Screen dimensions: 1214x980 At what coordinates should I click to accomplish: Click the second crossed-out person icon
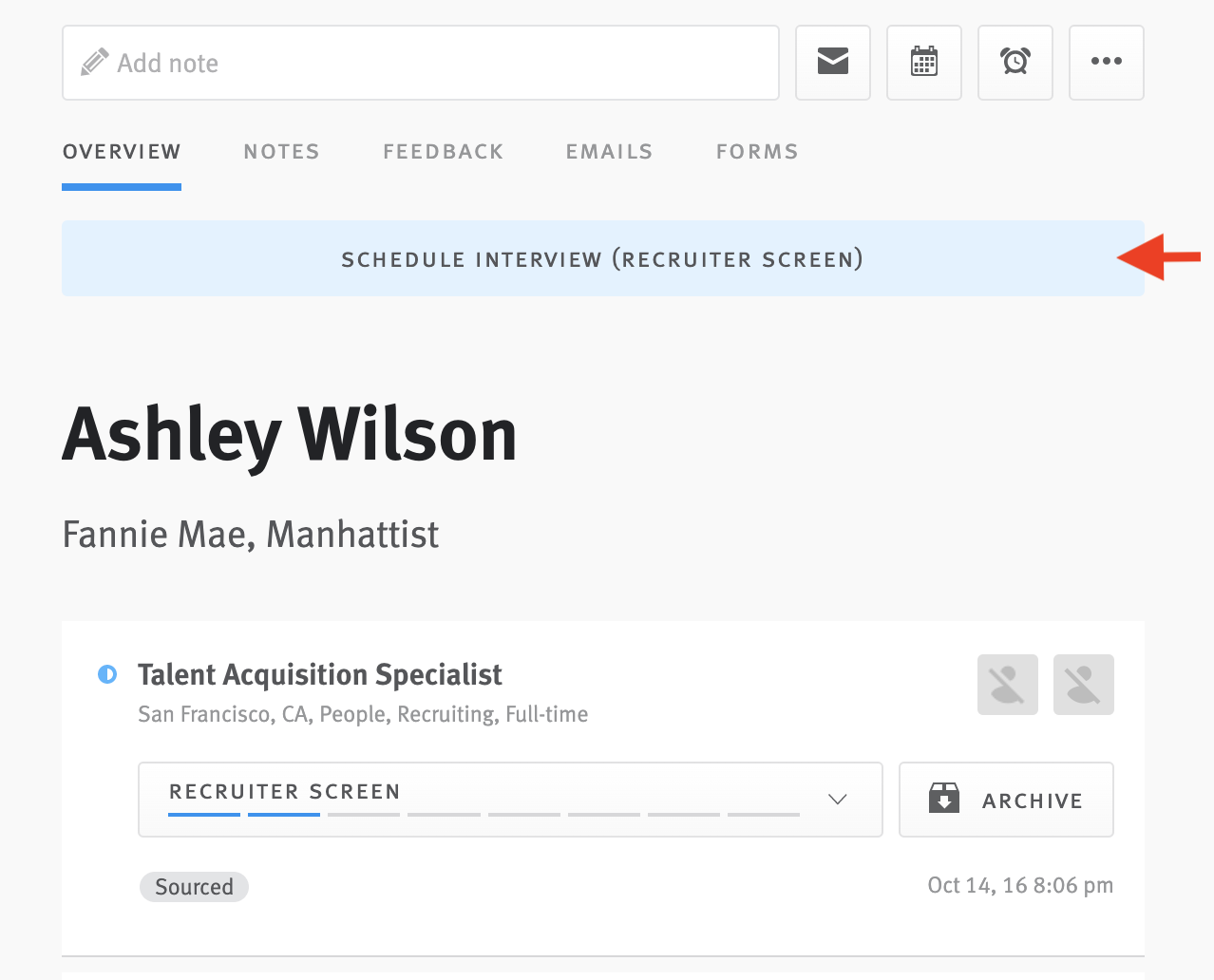[1083, 685]
